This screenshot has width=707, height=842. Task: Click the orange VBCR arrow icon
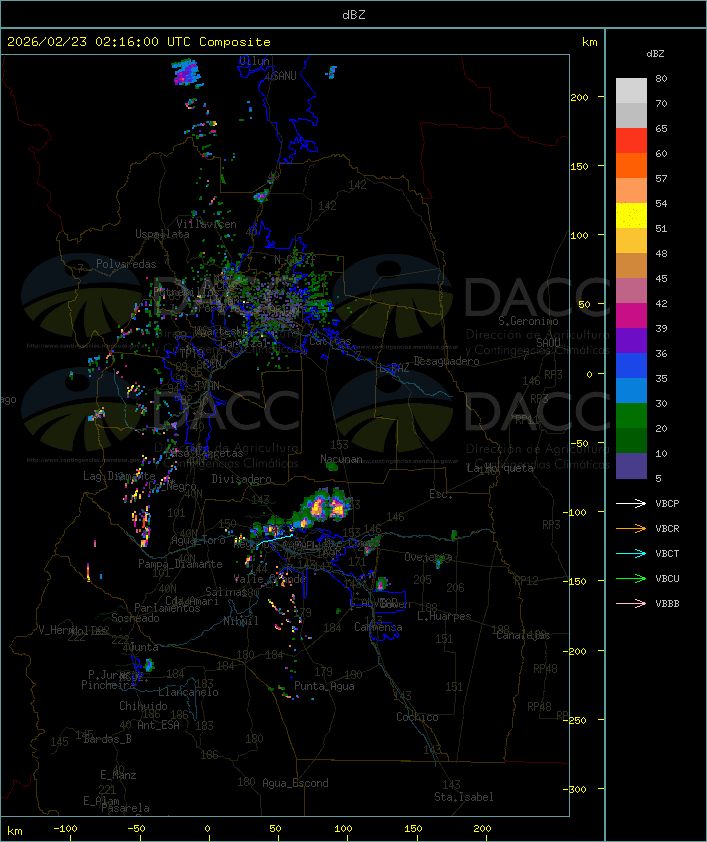click(x=631, y=528)
